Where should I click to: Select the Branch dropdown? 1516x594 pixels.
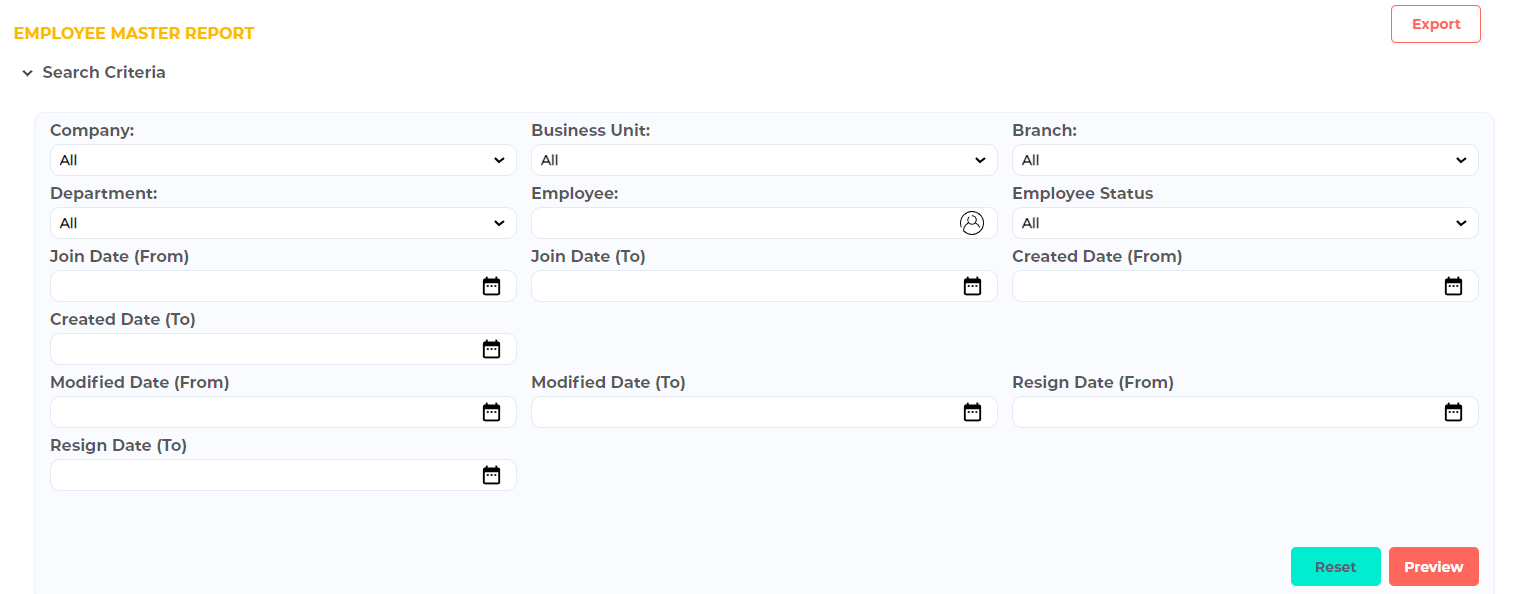[1245, 160]
